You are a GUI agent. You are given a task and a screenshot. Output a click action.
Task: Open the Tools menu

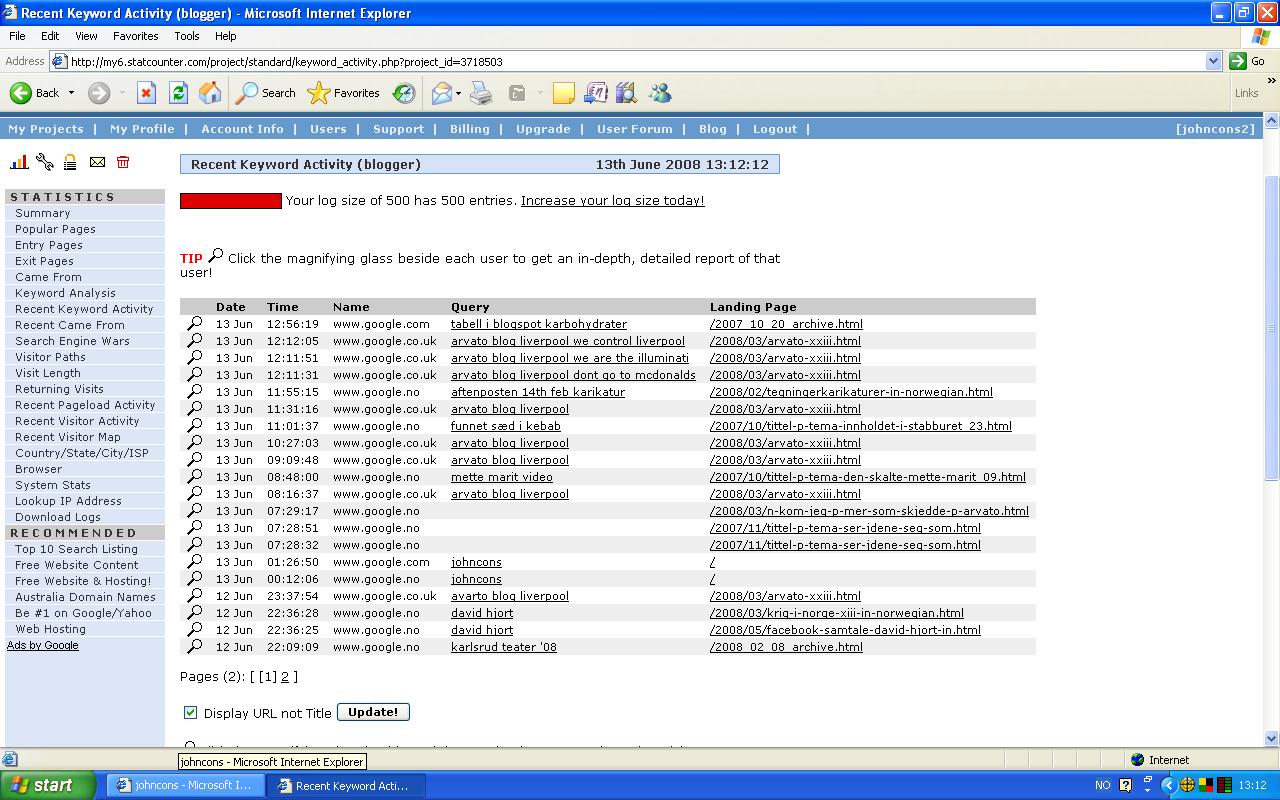pyautogui.click(x=187, y=36)
